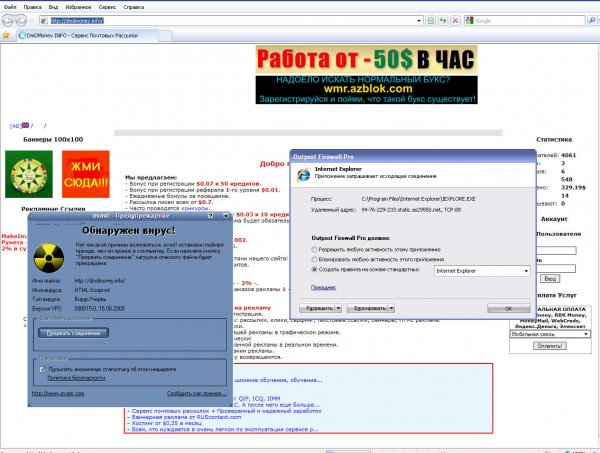Expand the arrow next to Разрешить button
Image resolution: width=600 pixels, height=453 pixels.
[x=338, y=308]
